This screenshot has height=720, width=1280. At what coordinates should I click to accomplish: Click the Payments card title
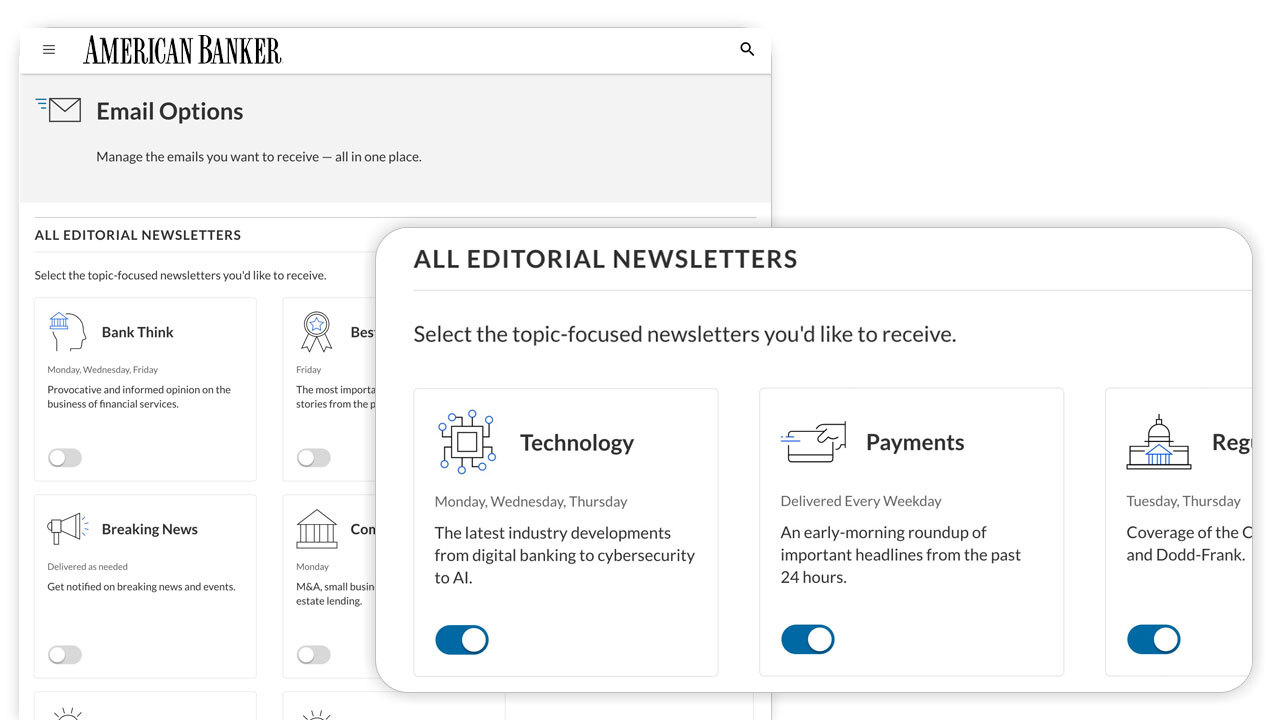915,442
